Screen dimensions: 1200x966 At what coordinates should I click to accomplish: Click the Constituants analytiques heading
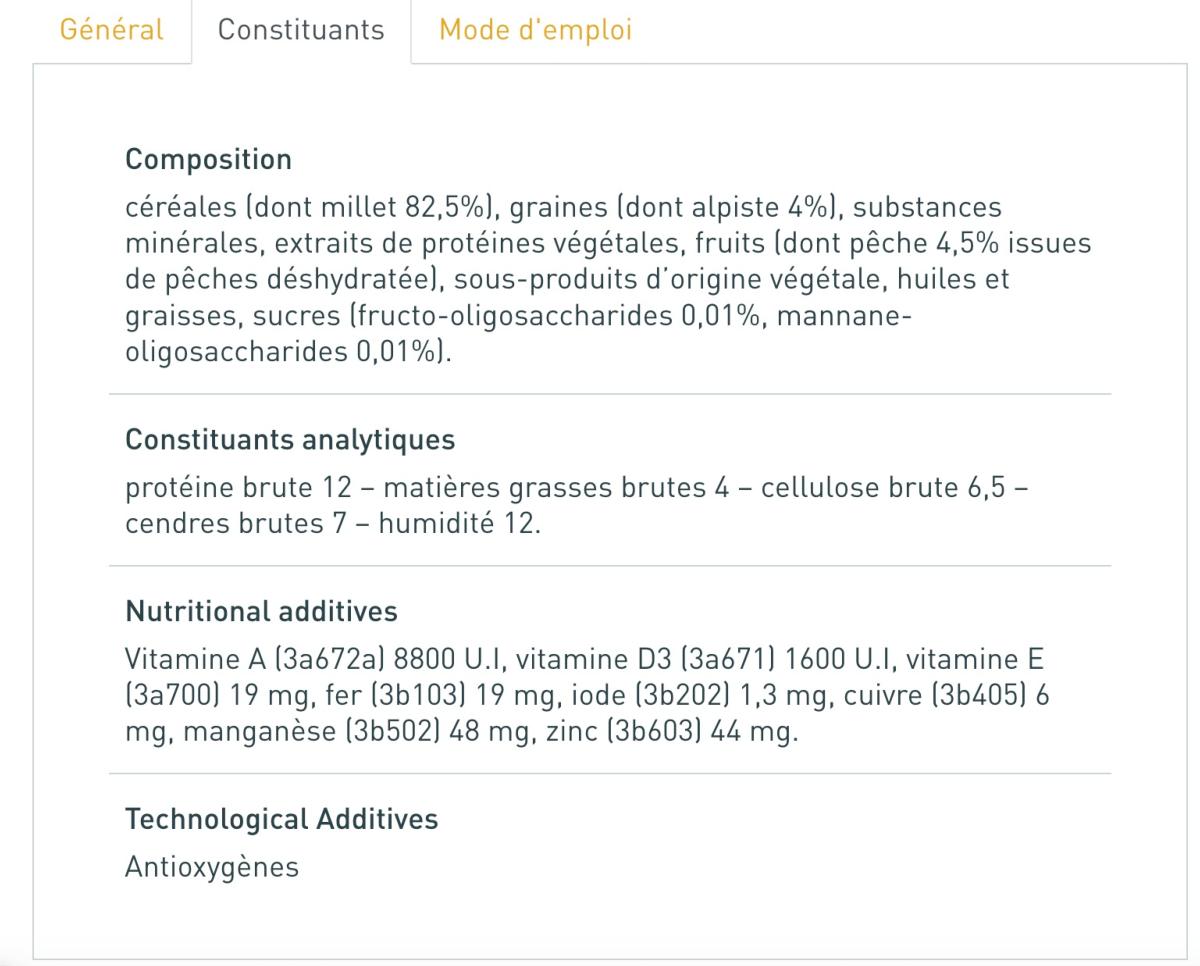tap(290, 439)
